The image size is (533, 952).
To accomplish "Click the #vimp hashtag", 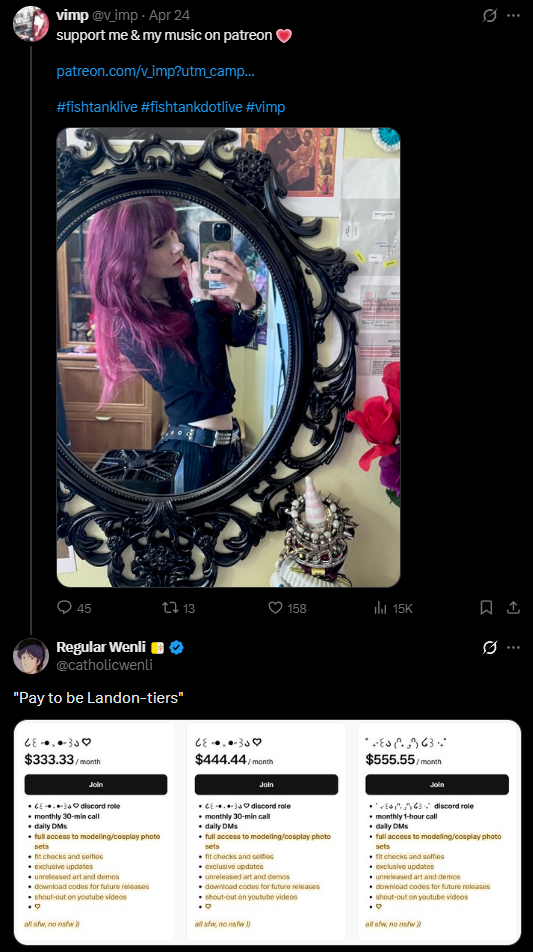I will click(265, 107).
